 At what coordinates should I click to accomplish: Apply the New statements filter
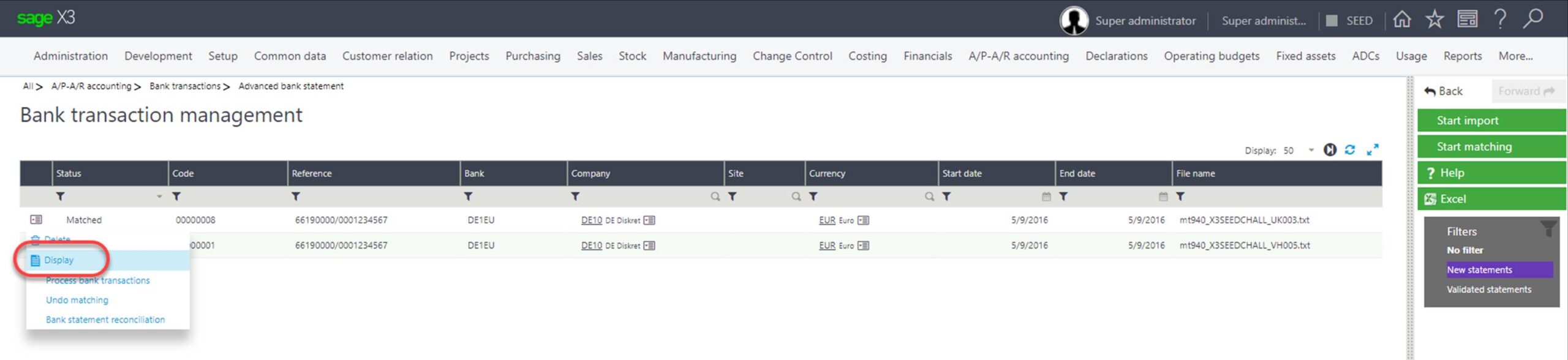pos(1479,270)
